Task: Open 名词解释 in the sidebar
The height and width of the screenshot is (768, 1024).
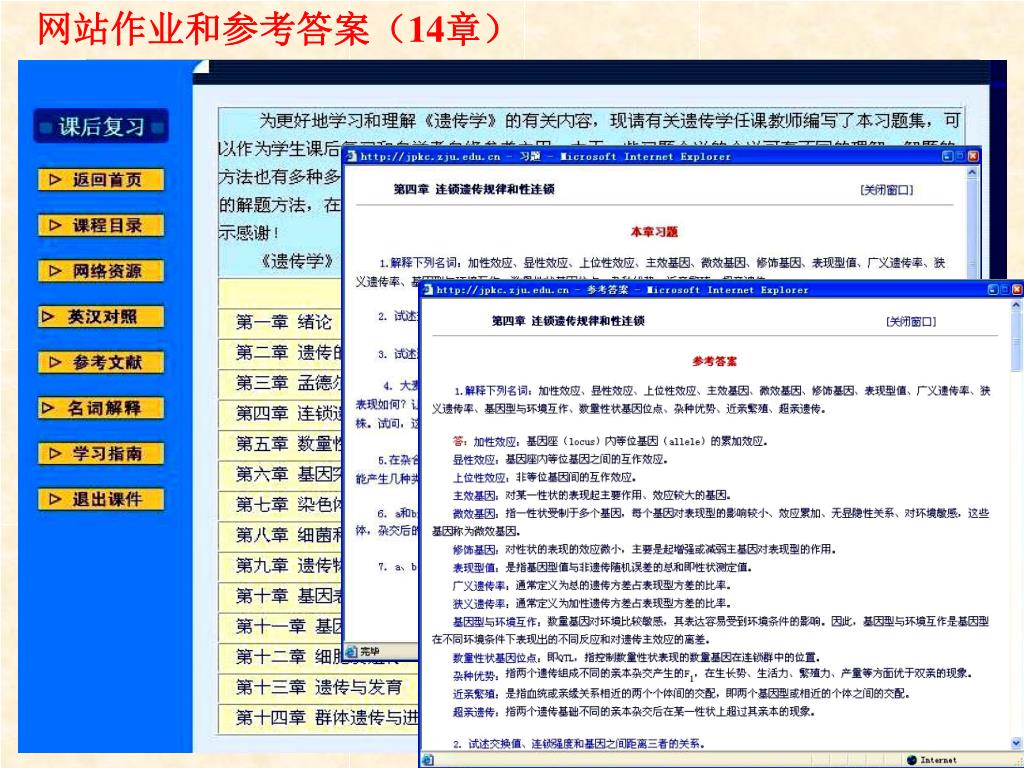Action: [x=101, y=408]
